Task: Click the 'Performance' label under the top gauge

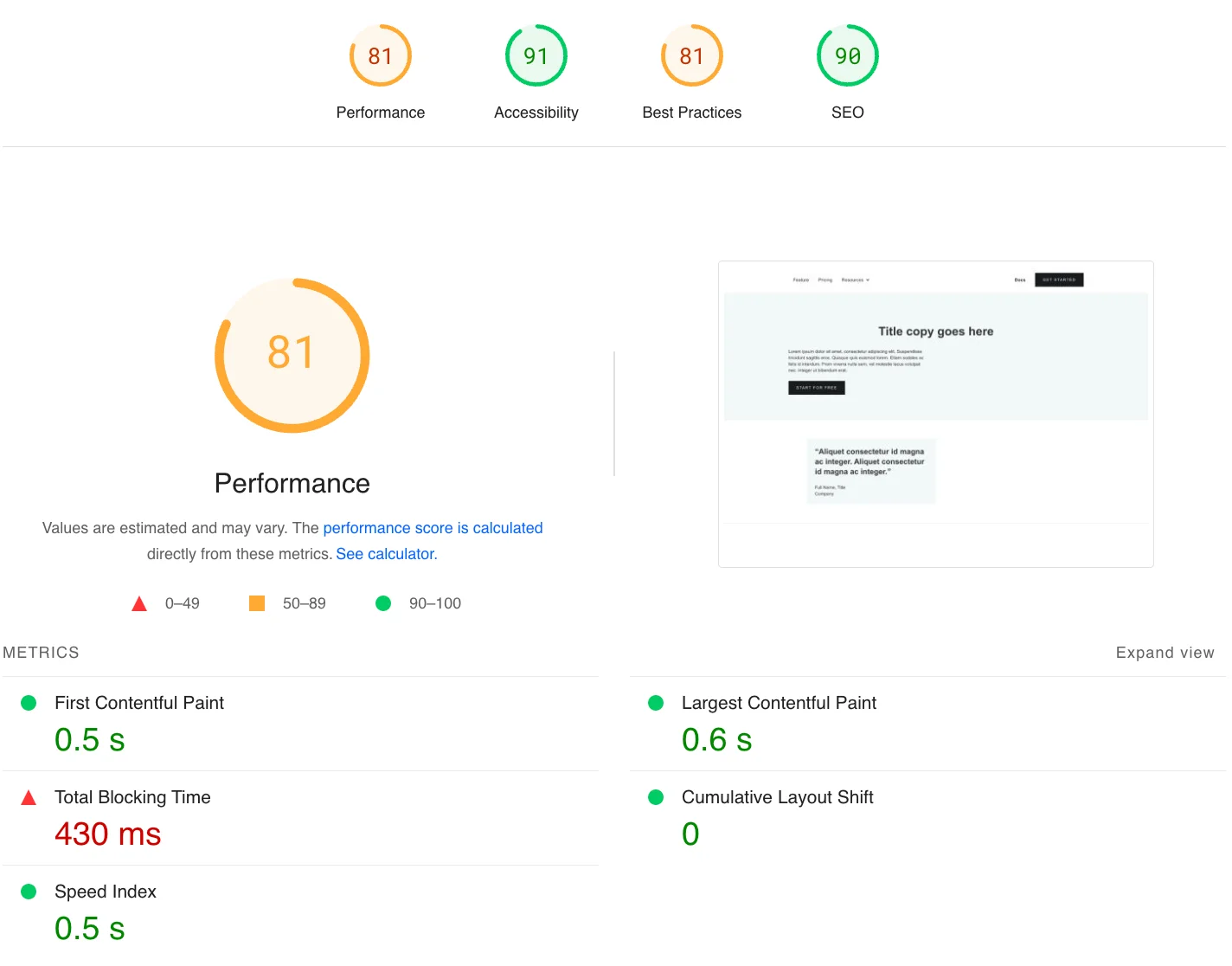Action: 381,113
